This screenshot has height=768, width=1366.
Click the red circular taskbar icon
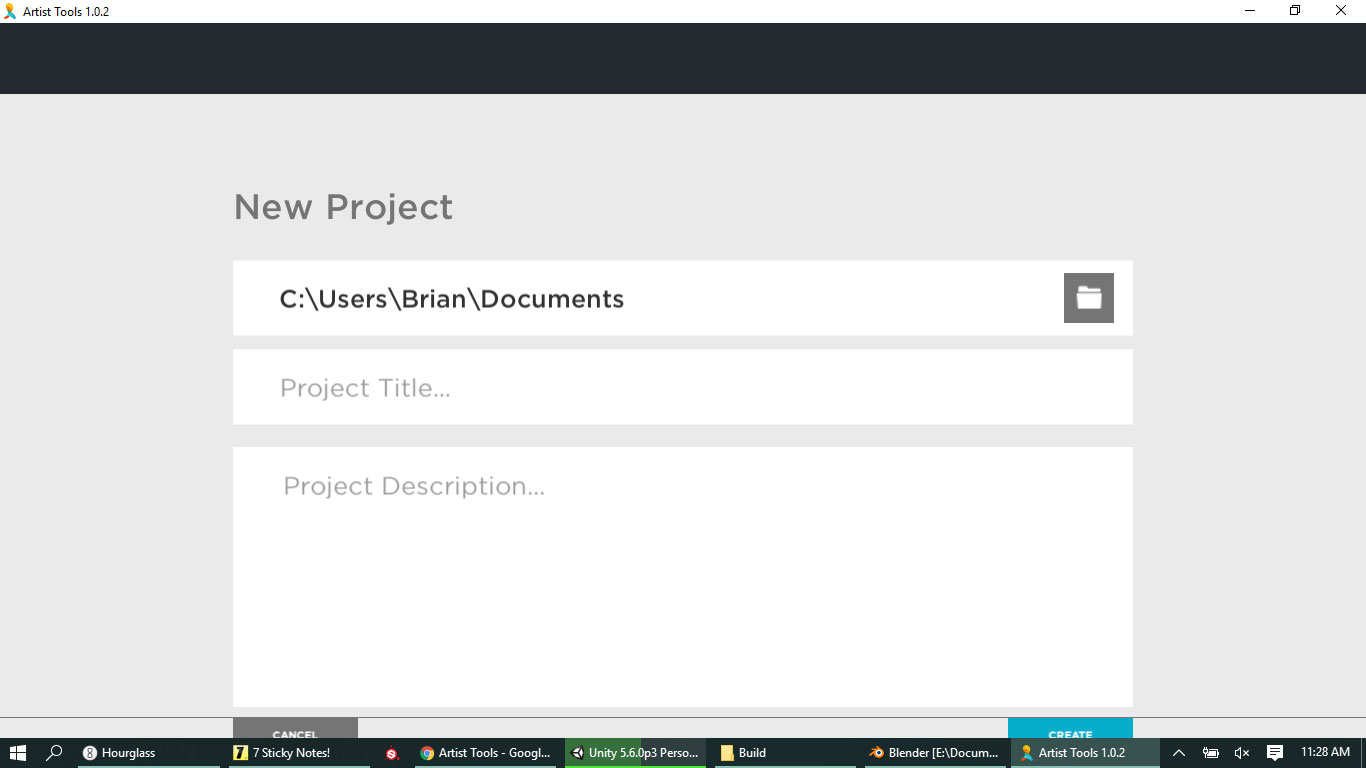click(392, 753)
